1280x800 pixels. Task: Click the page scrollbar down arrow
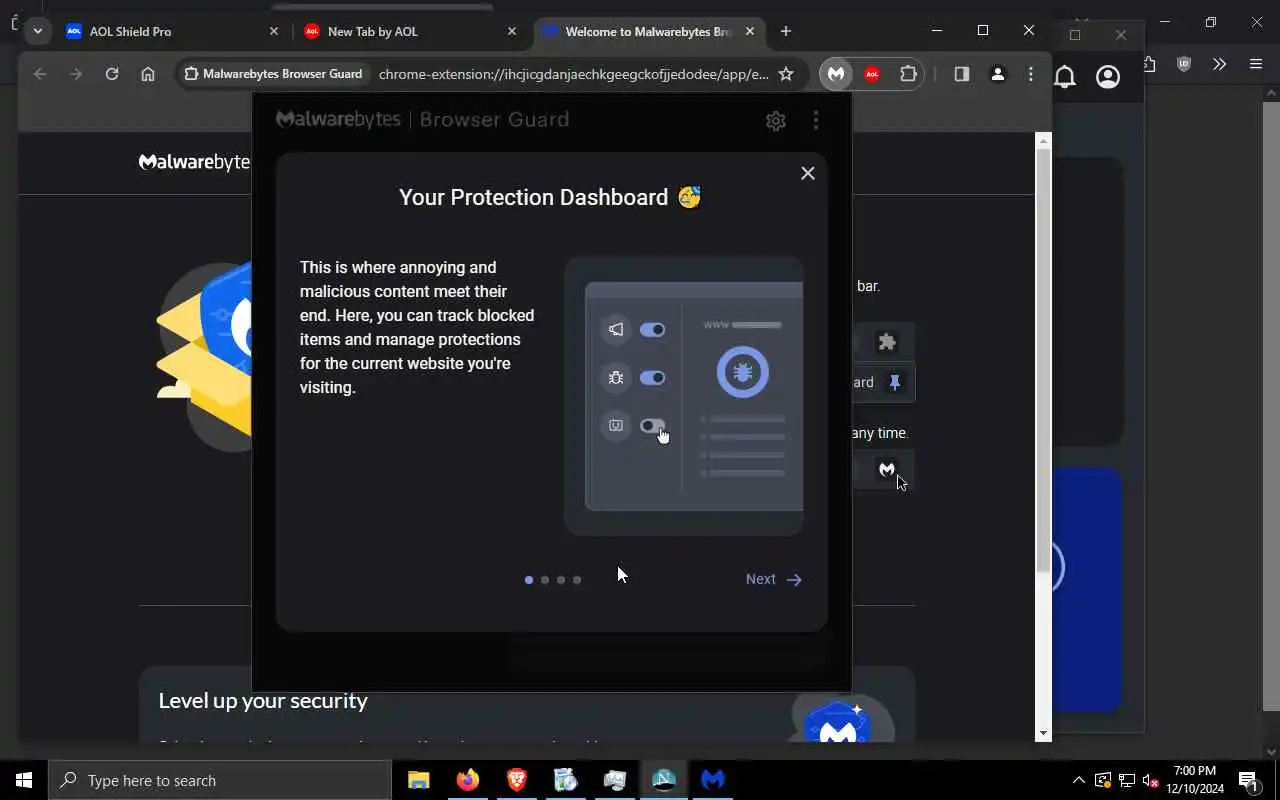(1043, 733)
